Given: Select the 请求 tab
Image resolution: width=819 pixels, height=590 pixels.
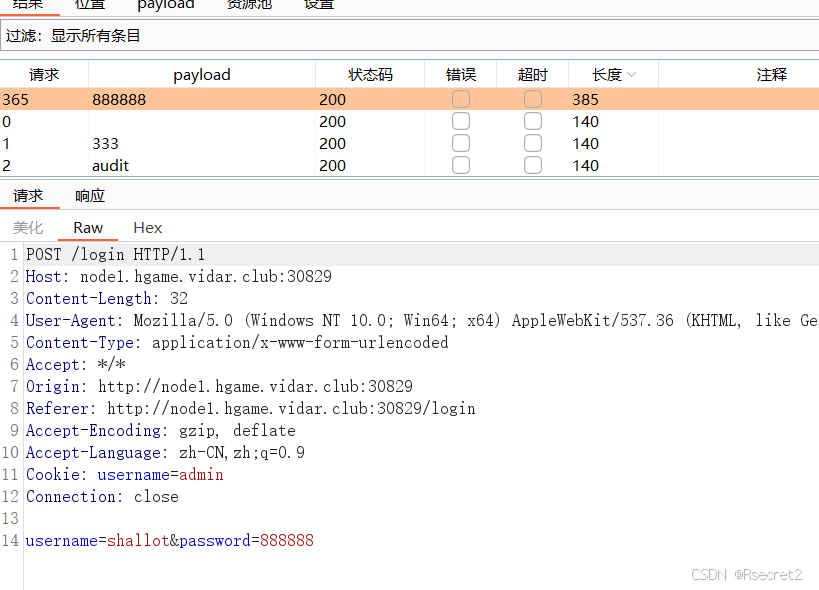Looking at the screenshot, I should click(x=29, y=195).
